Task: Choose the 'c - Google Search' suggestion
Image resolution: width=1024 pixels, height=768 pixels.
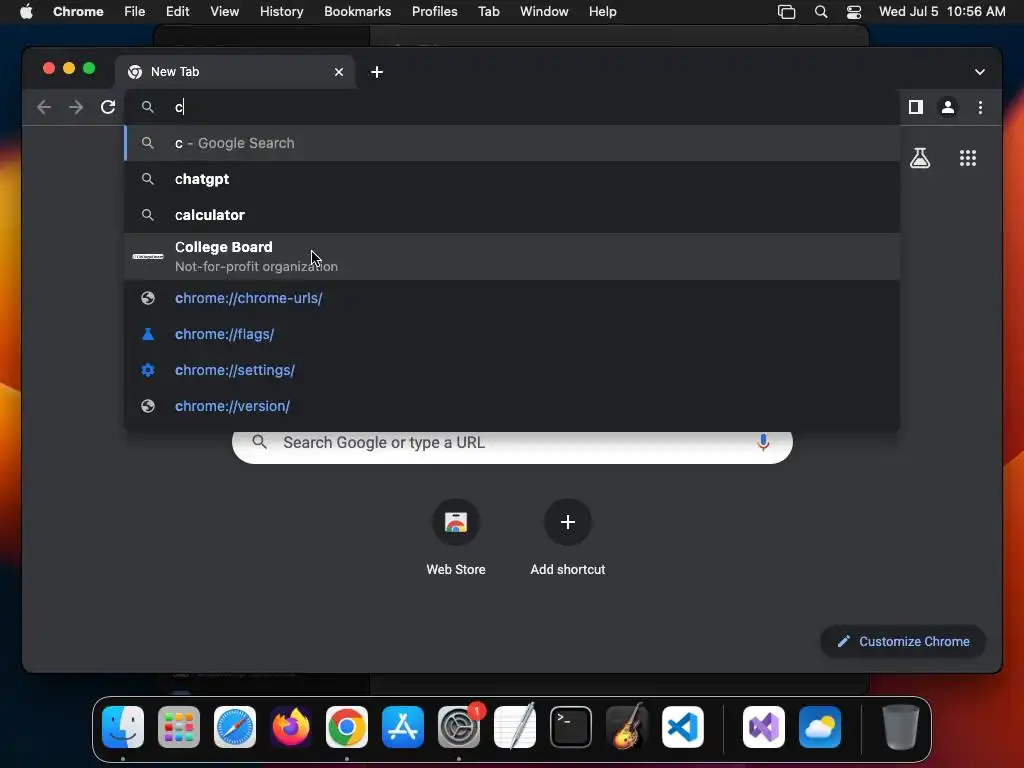Action: click(x=512, y=143)
